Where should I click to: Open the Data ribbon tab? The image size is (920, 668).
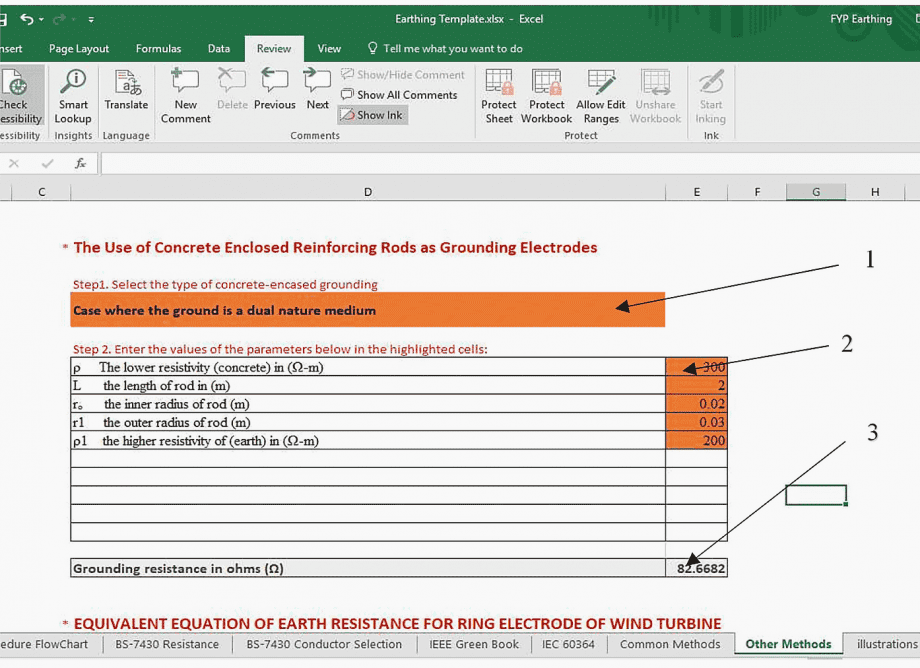[219, 49]
